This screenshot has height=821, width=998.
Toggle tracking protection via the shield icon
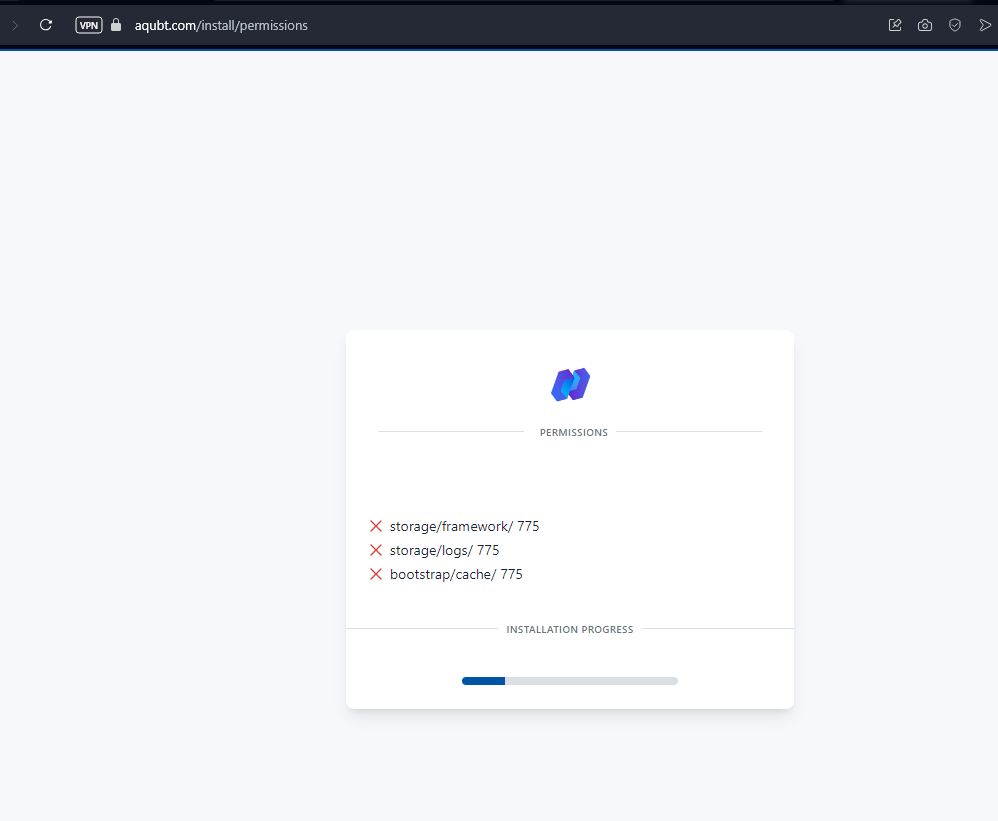point(954,25)
